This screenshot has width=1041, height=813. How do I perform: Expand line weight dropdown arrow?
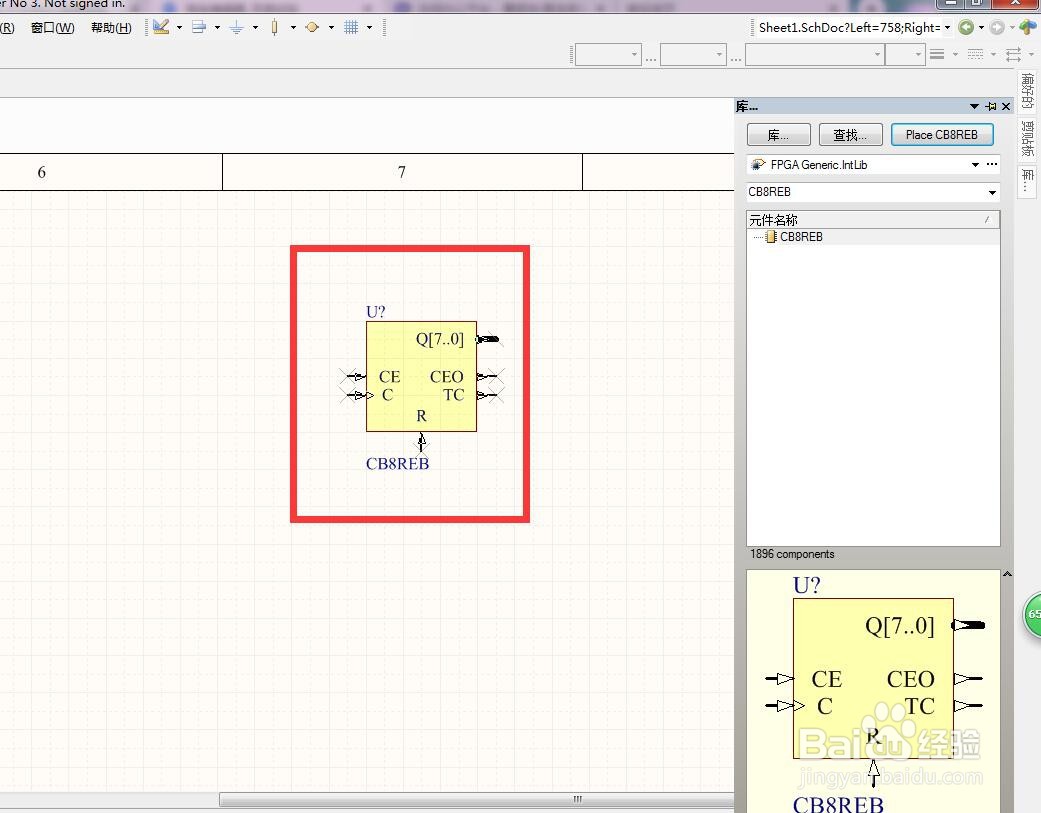pos(955,54)
